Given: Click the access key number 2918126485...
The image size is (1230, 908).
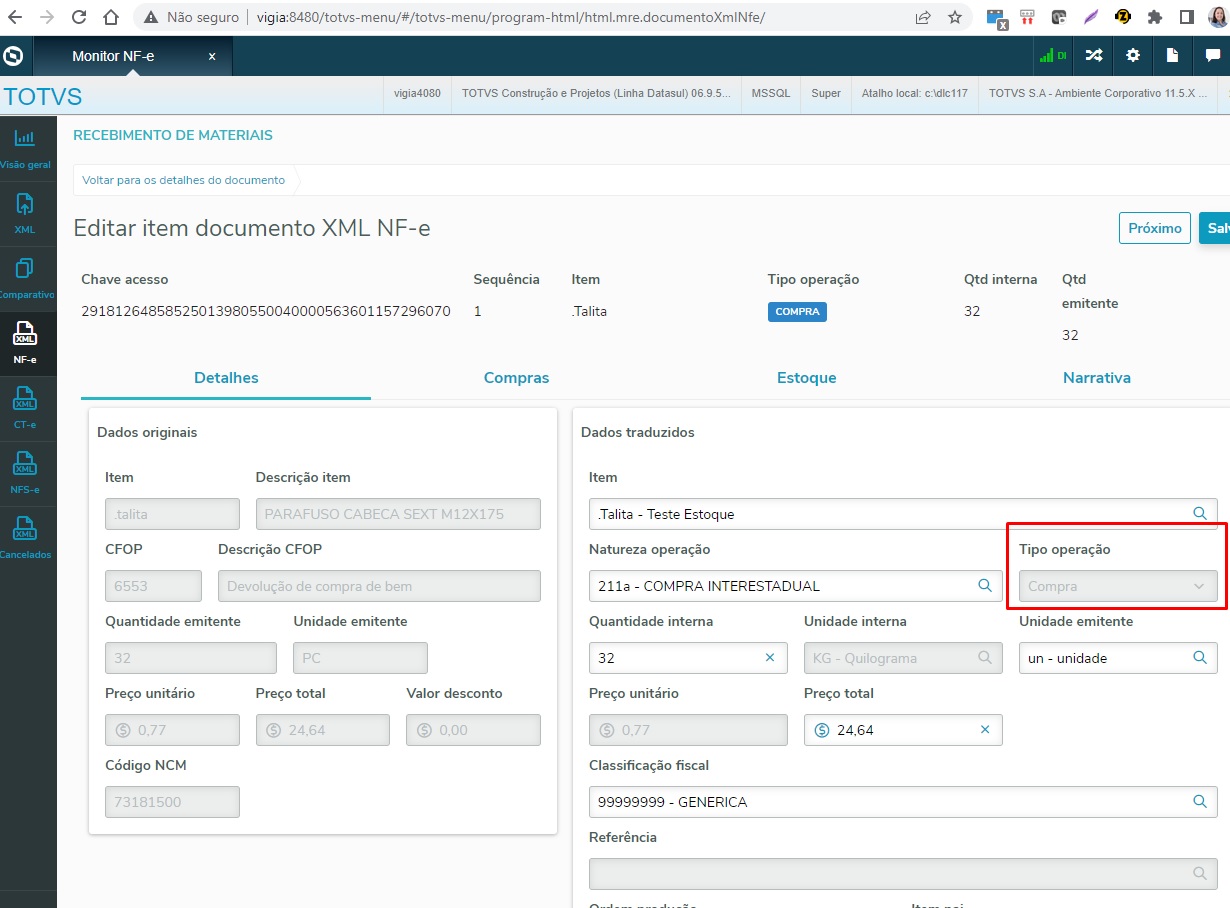Looking at the screenshot, I should click(x=266, y=311).
